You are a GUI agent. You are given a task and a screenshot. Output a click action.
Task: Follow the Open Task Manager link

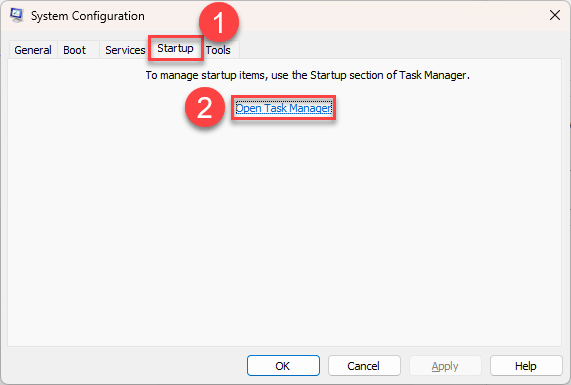click(x=283, y=108)
